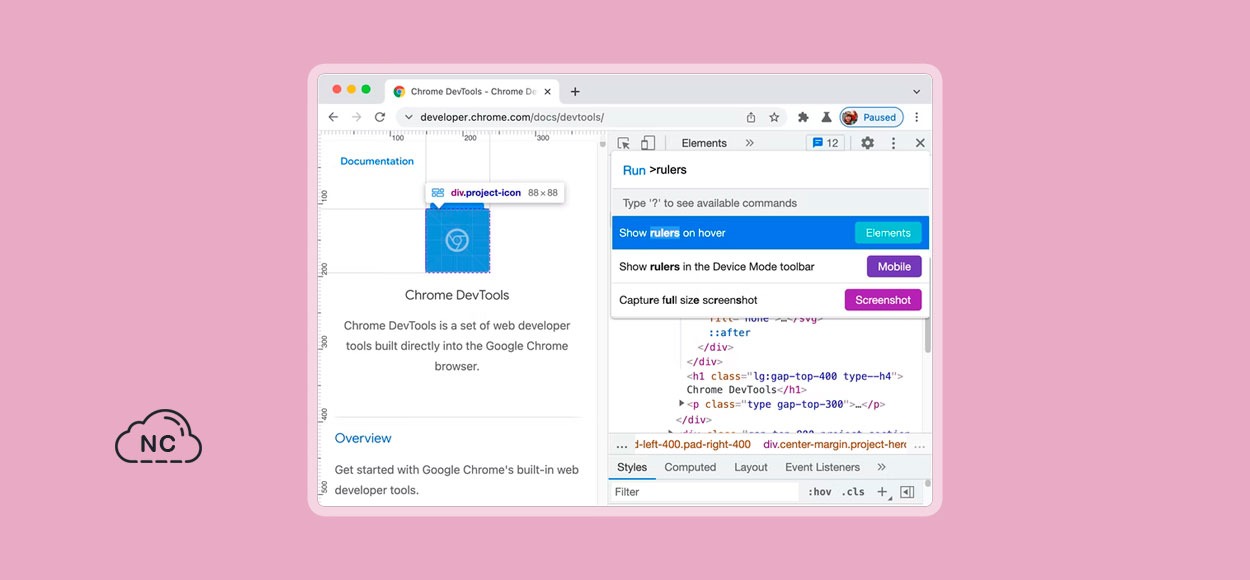Image resolution: width=1250 pixels, height=580 pixels.
Task: Close the DevTools panel
Action: [920, 143]
